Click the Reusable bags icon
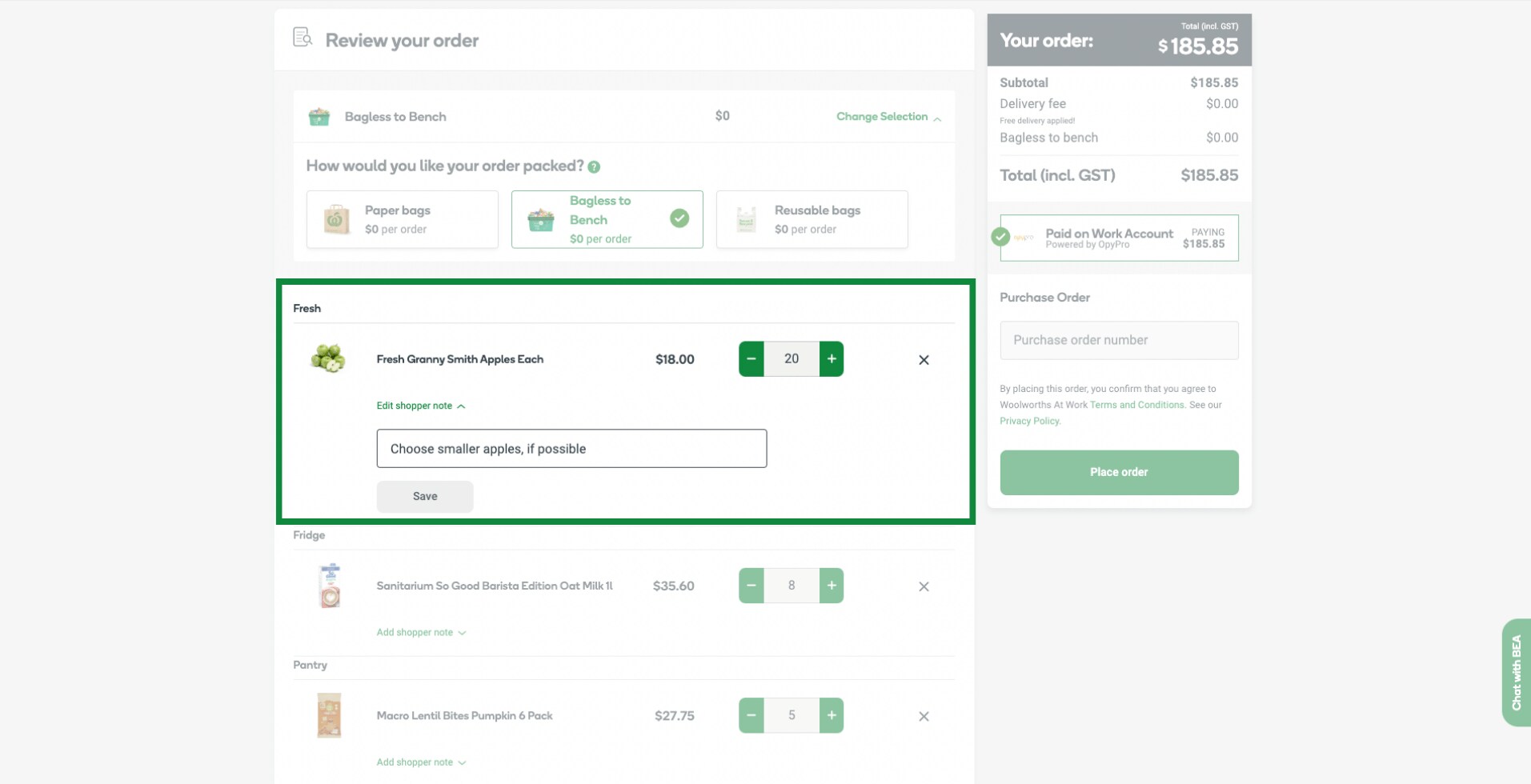The image size is (1531, 784). (746, 219)
